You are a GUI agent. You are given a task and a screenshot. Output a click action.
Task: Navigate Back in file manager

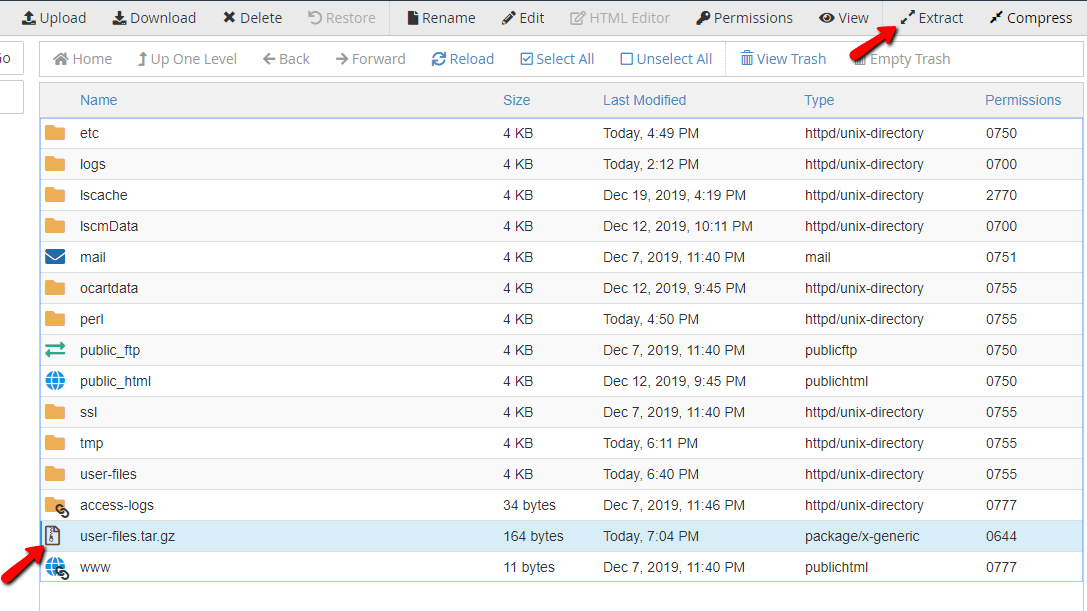coord(286,59)
